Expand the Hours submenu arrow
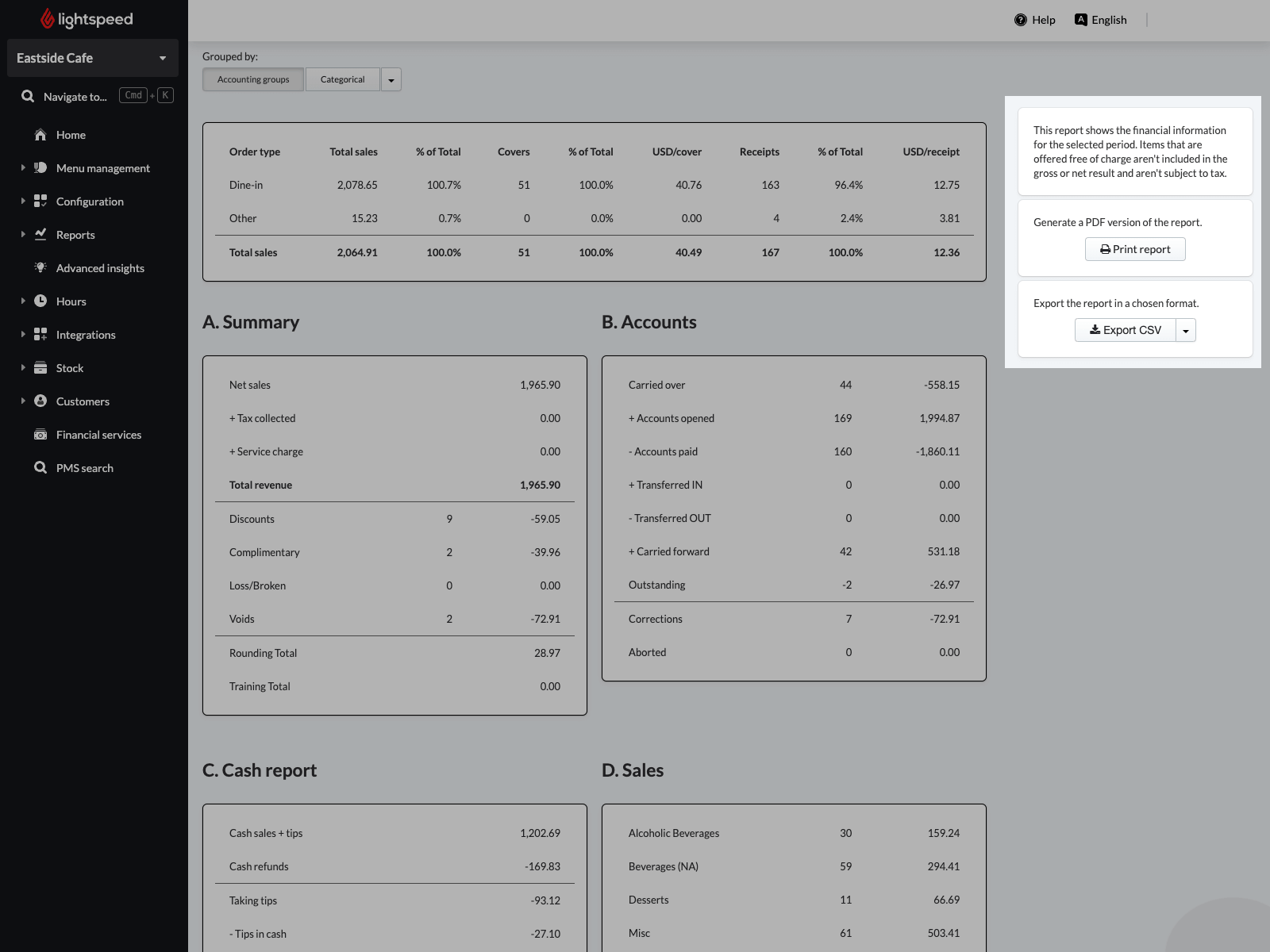This screenshot has width=1270, height=952. pyautogui.click(x=23, y=301)
